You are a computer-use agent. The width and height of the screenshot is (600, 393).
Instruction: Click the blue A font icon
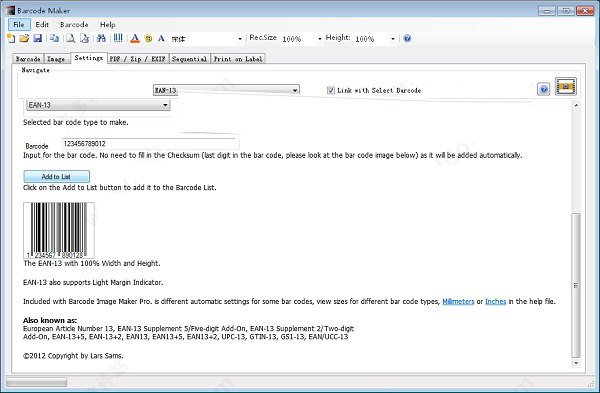pyautogui.click(x=161, y=38)
